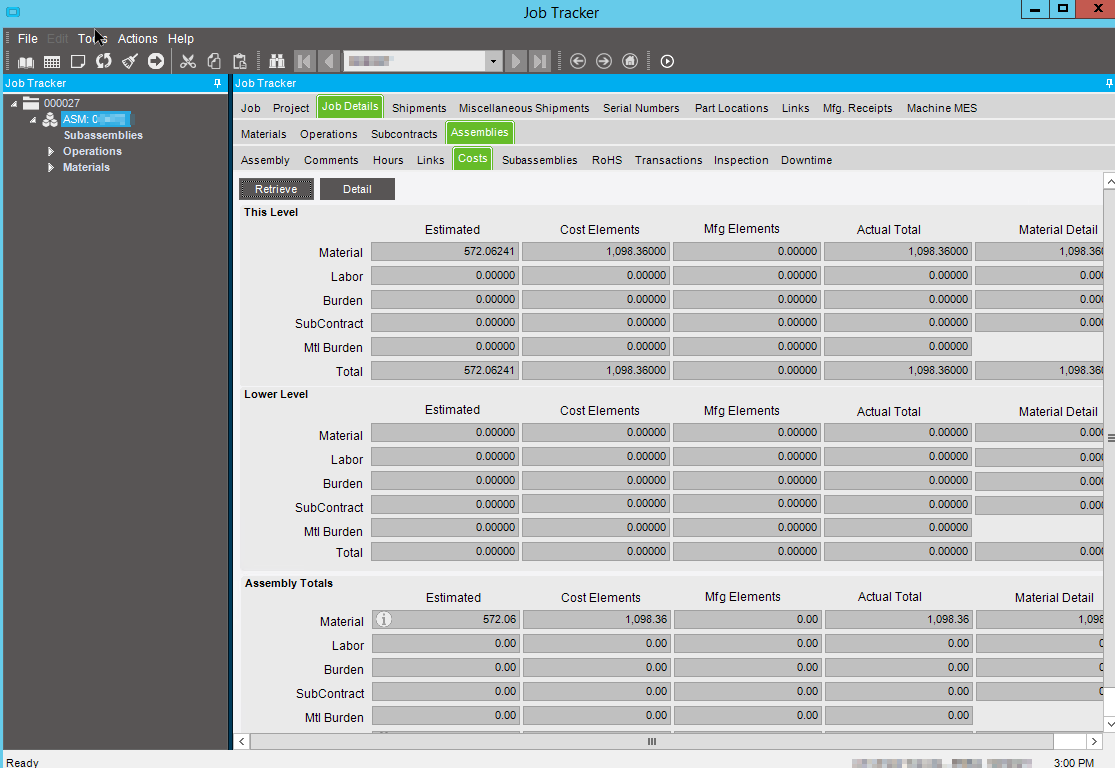Click the sticky note memo icon
The width and height of the screenshot is (1115, 768).
[x=78, y=62]
